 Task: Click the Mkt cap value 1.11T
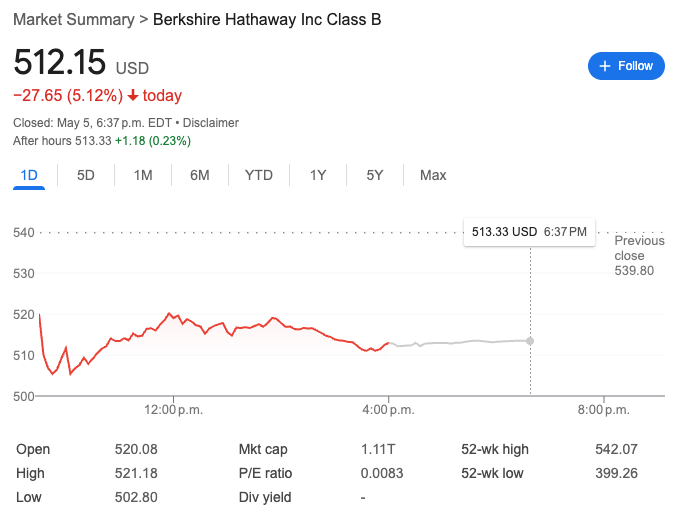(x=378, y=449)
